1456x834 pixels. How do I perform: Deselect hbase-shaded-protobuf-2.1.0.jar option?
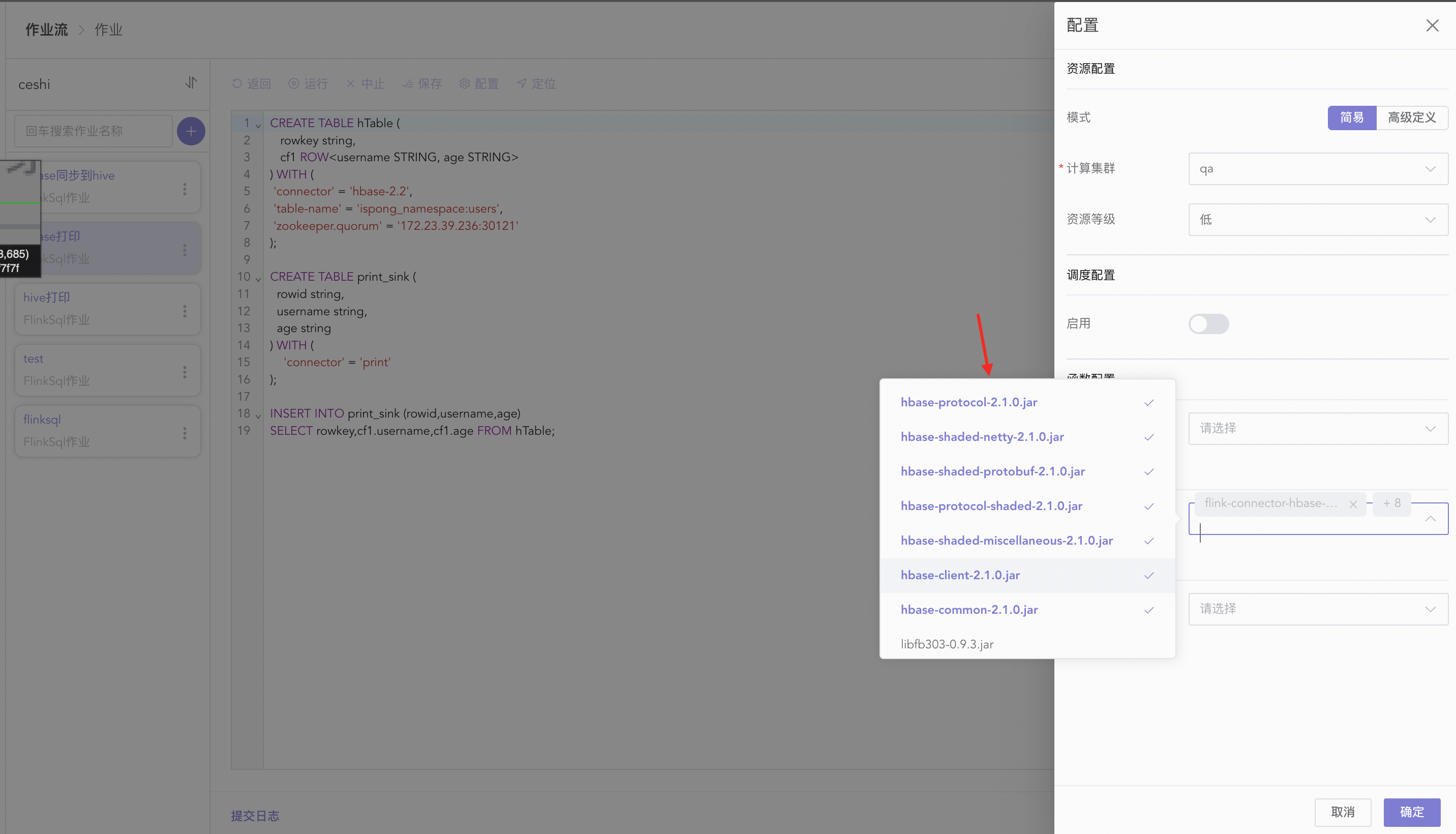tap(1027, 471)
